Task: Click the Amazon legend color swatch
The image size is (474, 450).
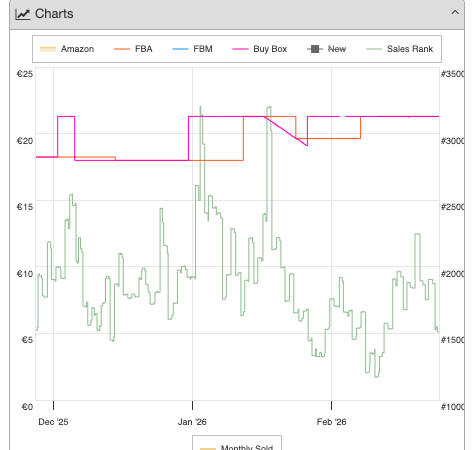Action: 48,49
